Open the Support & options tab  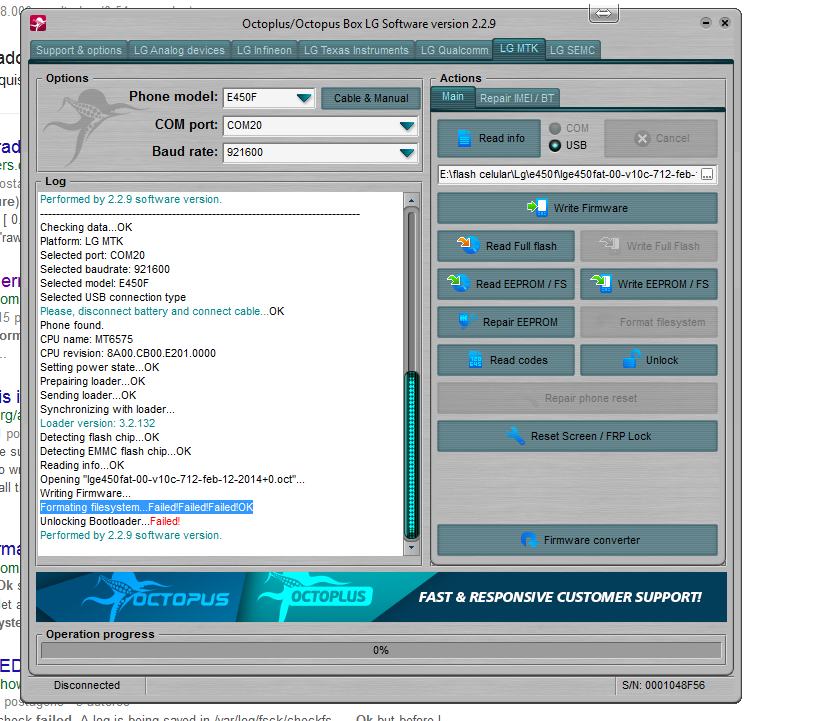(x=79, y=50)
